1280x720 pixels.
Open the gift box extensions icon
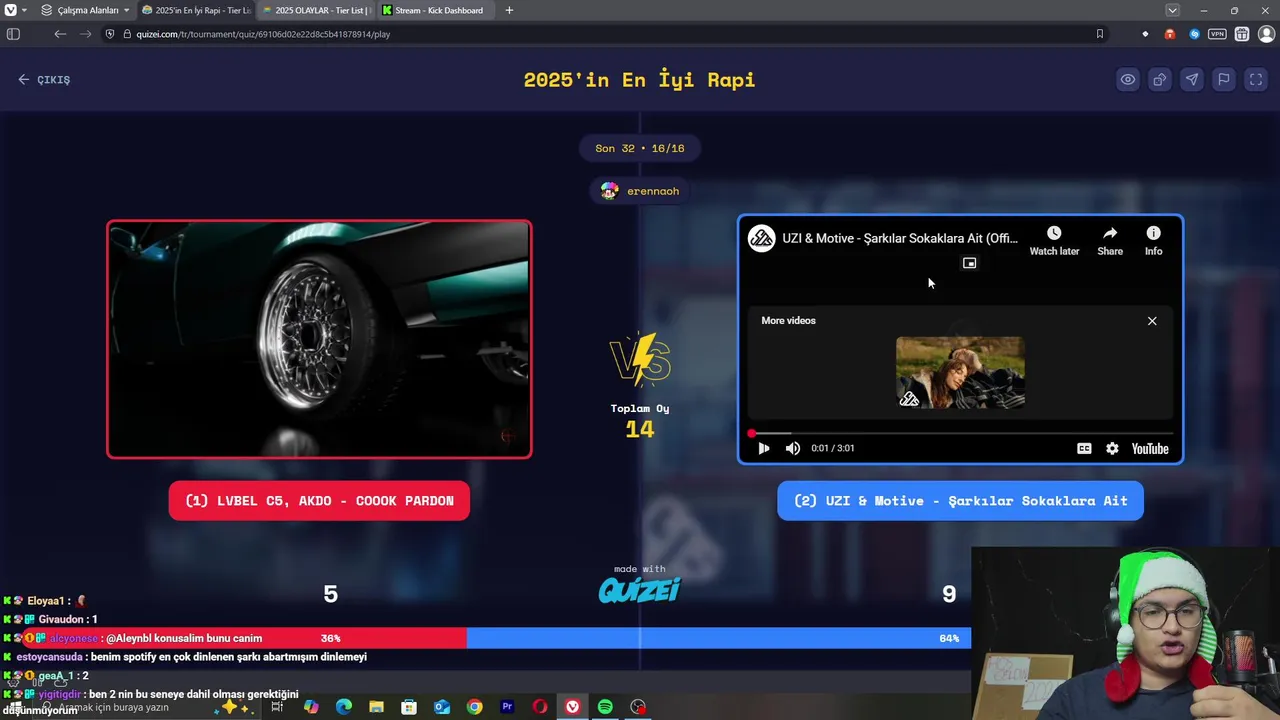[x=1242, y=34]
